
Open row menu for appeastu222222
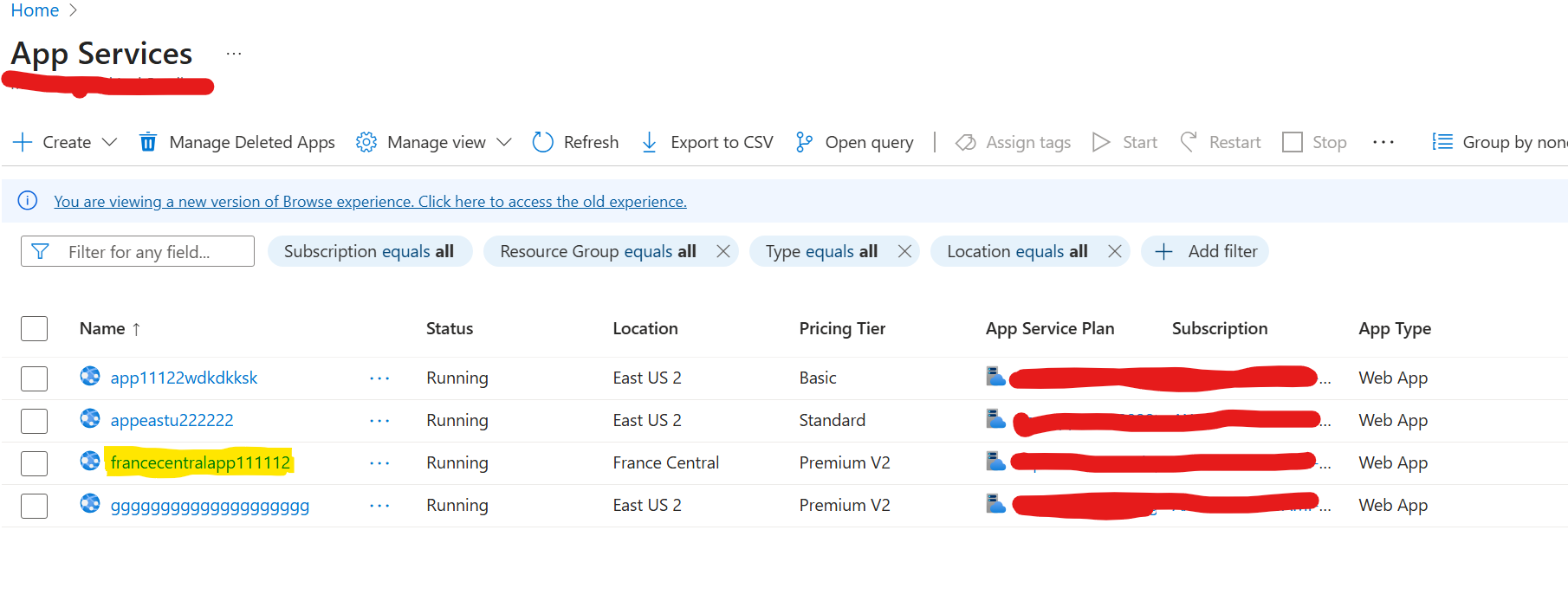coord(379,421)
